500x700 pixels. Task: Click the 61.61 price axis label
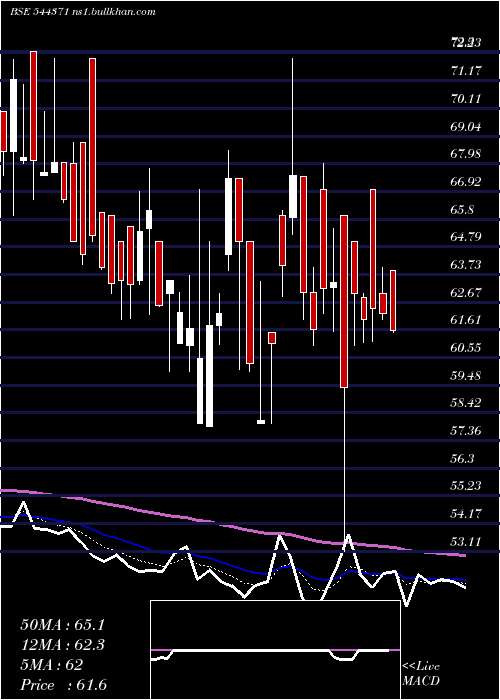pos(466,320)
